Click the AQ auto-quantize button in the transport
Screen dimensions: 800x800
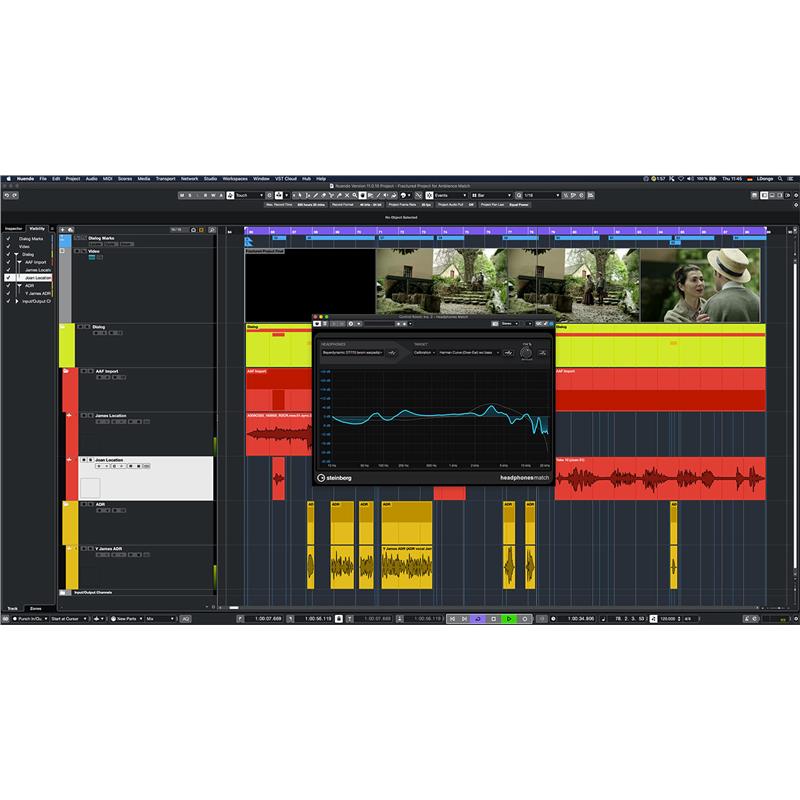186,619
